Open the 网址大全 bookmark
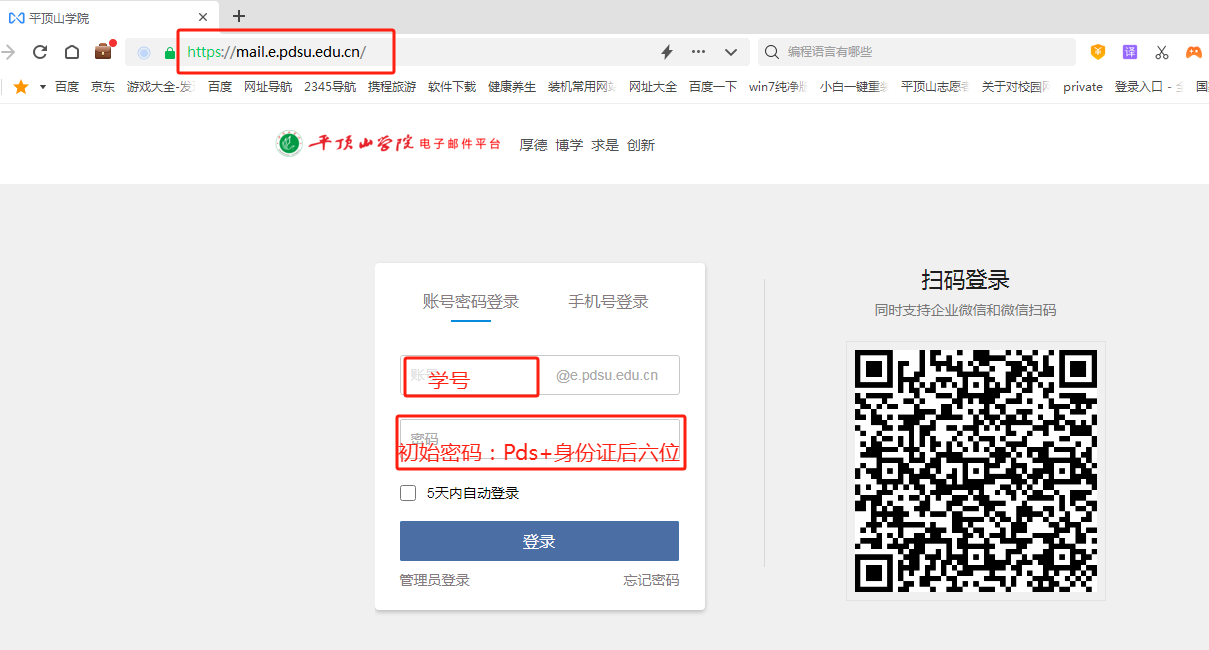1209x650 pixels. tap(653, 87)
